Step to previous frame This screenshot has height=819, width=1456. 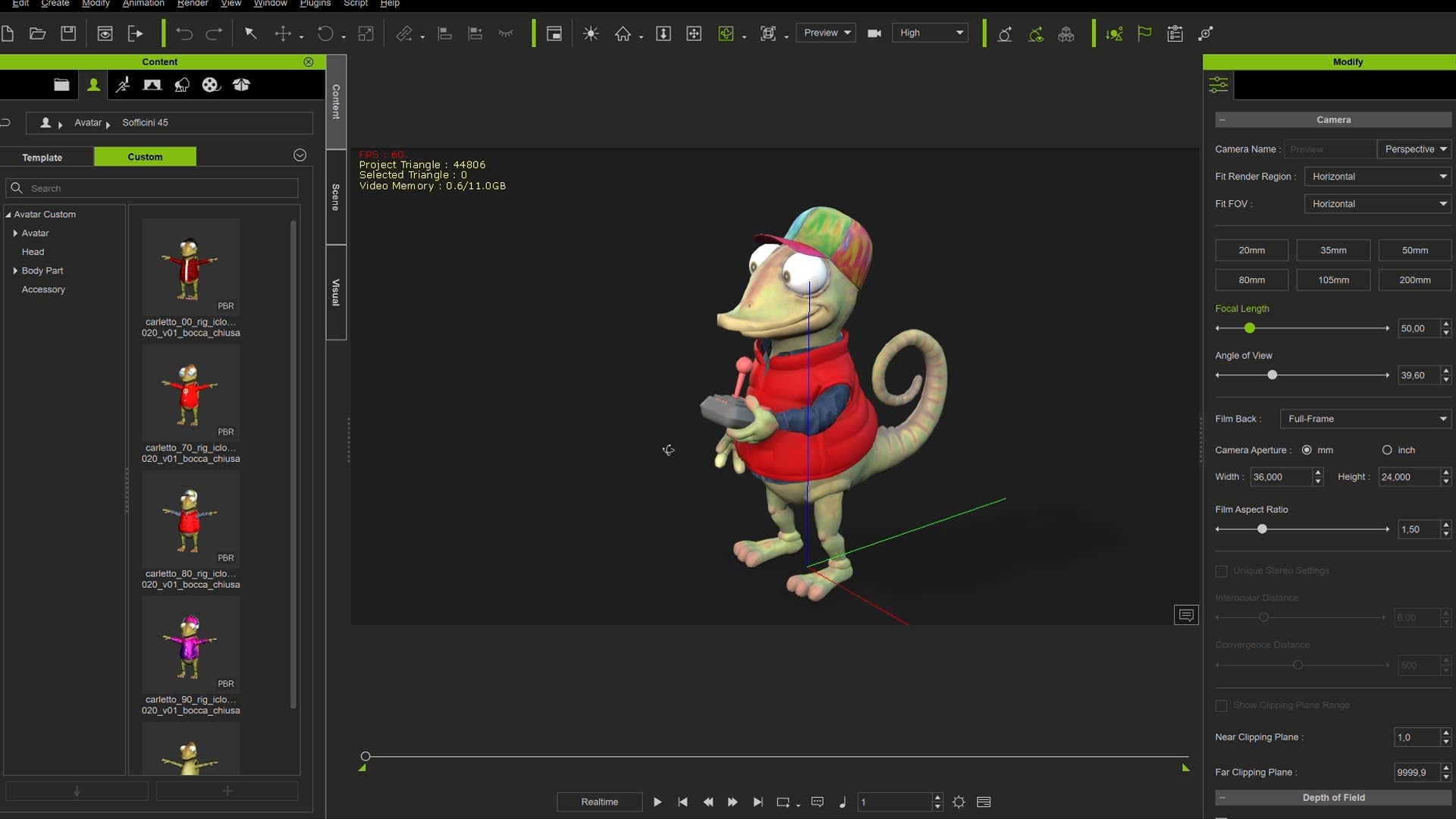(x=708, y=802)
